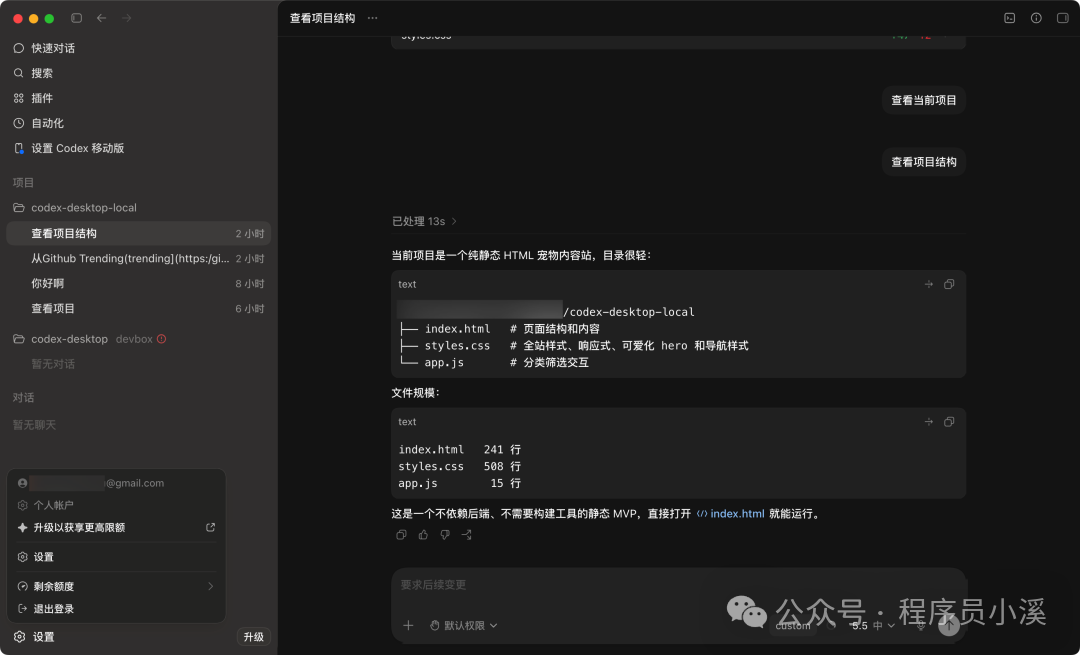The image size is (1080, 655).
Task: Open the 从Github Trending conversation
Action: [x=138, y=258]
